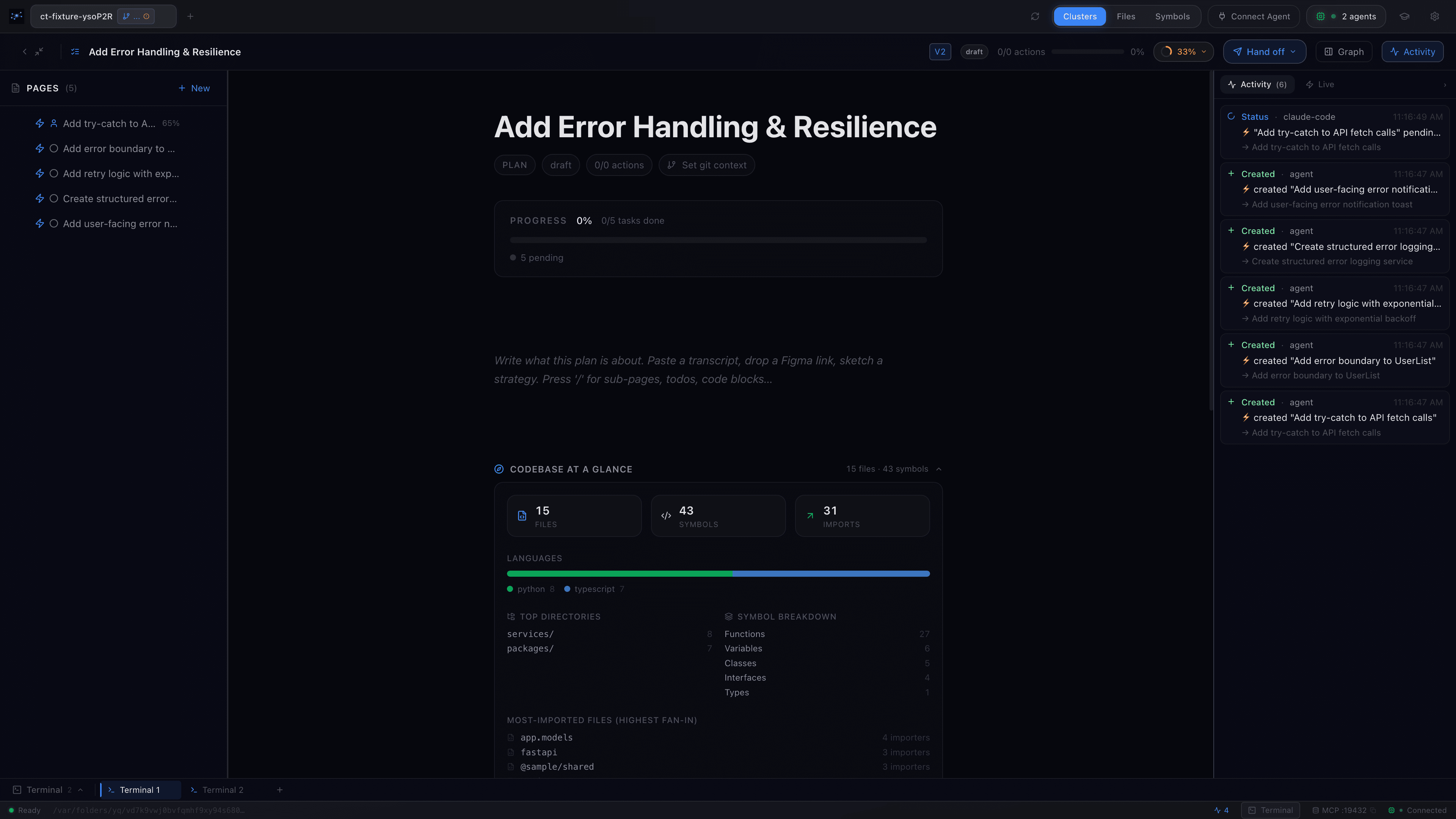
Task: Open the 2 agents menu
Action: 1346,16
